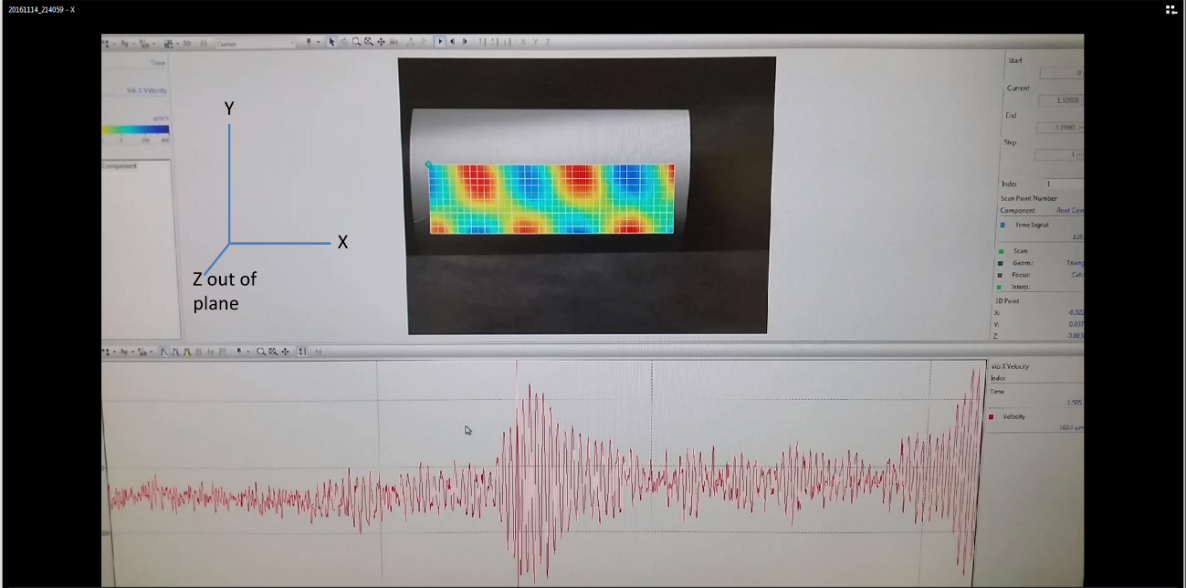Activate the pan tool in top toolbar

click(380, 42)
